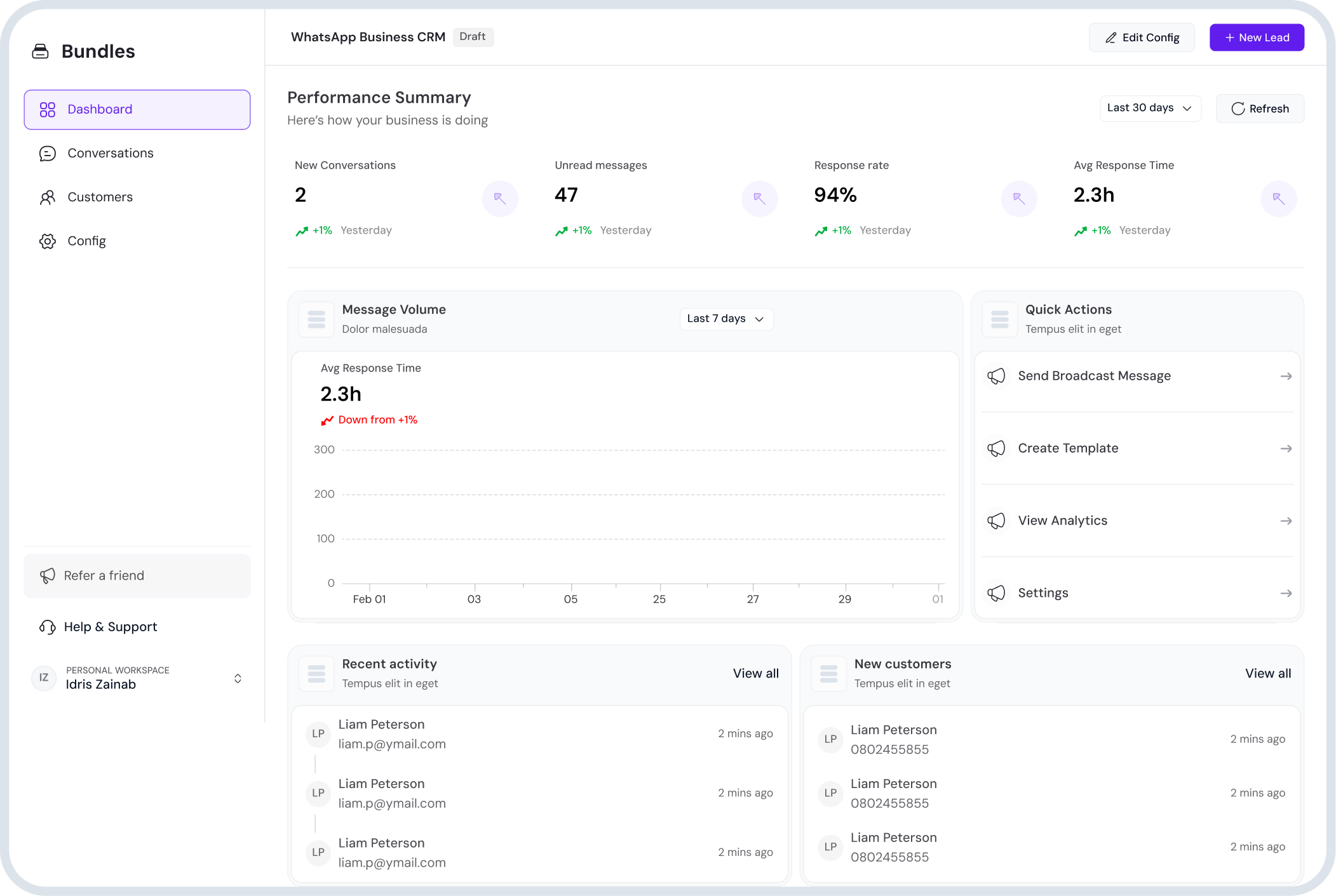Click View all in Recent activity
This screenshot has width=1336, height=896.
(x=755, y=673)
